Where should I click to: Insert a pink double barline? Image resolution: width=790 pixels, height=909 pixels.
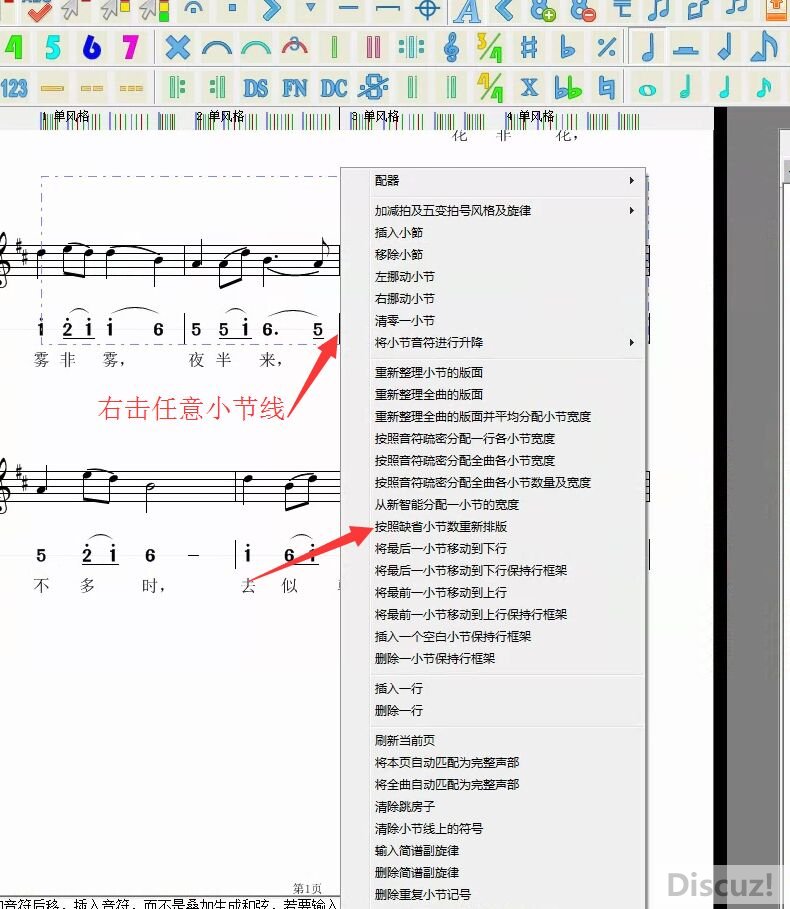coord(373,47)
